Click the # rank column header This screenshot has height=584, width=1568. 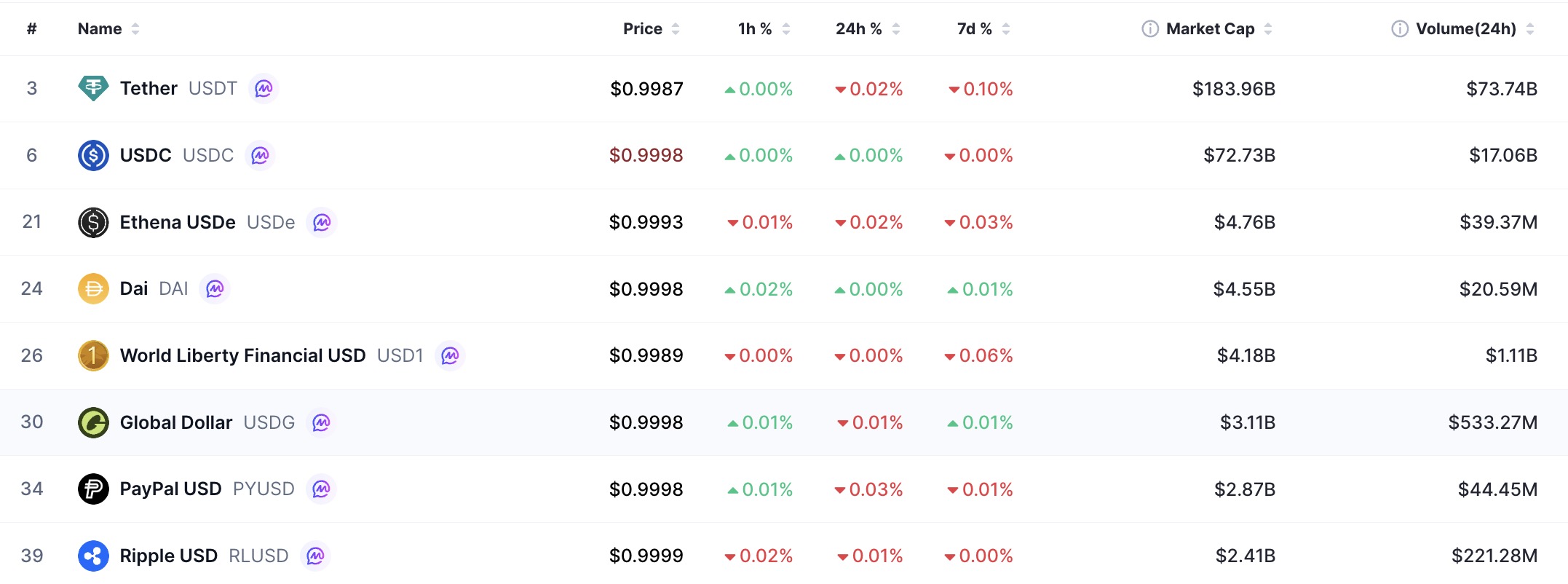point(31,29)
